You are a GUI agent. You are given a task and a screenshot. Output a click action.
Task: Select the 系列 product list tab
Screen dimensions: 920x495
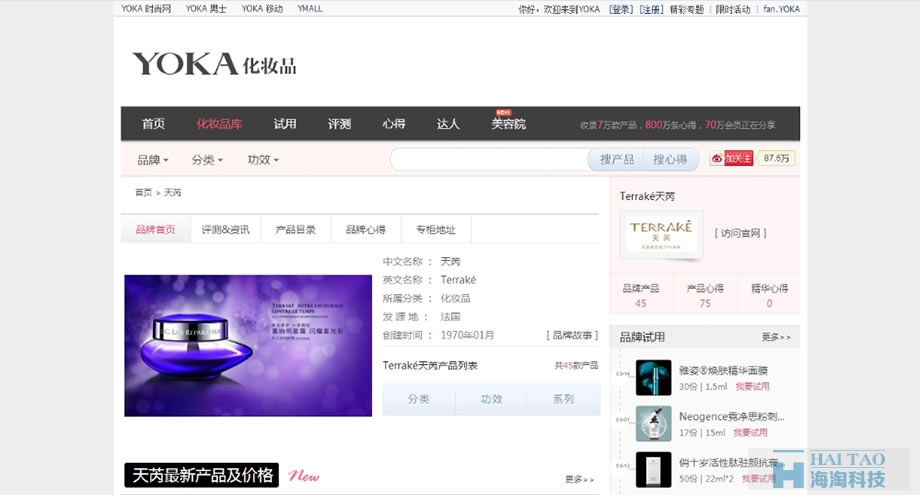pyautogui.click(x=563, y=399)
